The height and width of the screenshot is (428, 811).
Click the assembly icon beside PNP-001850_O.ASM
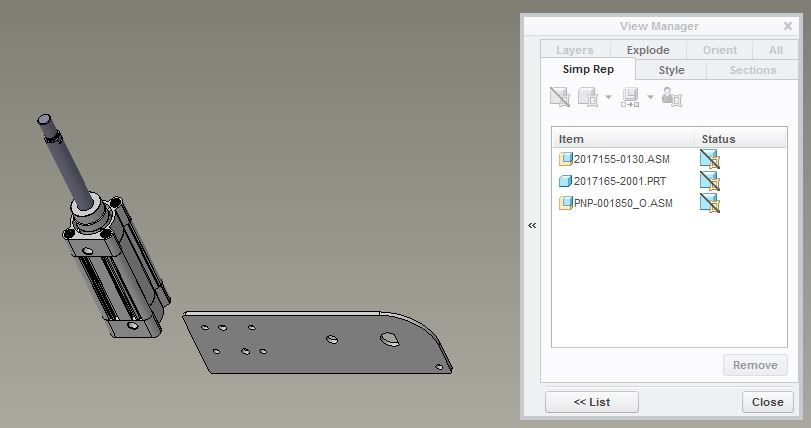(x=566, y=203)
